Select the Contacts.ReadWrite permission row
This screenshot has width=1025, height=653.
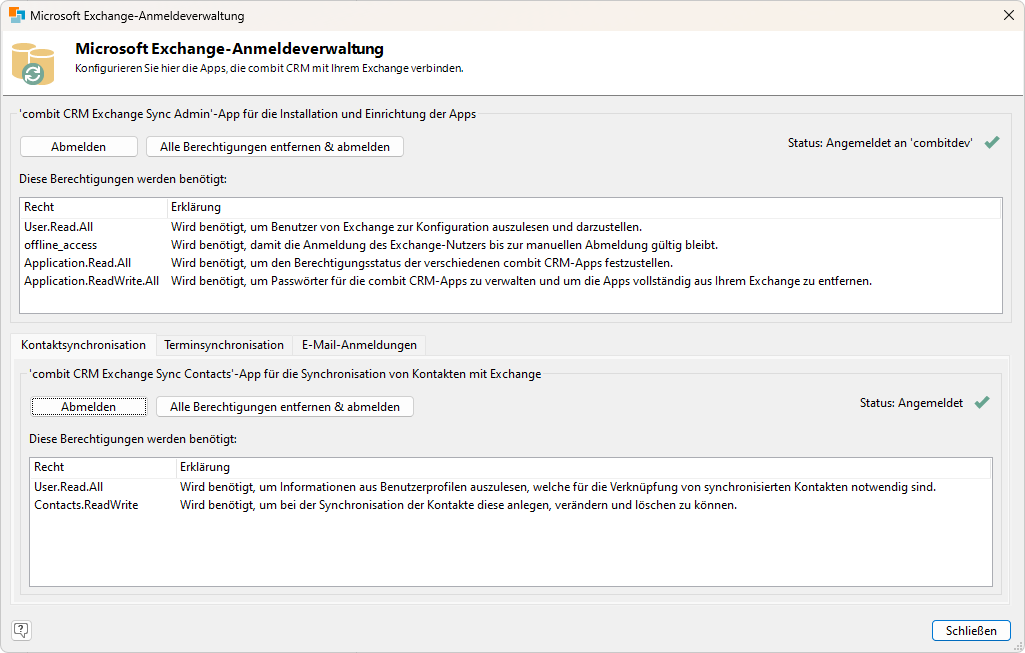(x=86, y=505)
